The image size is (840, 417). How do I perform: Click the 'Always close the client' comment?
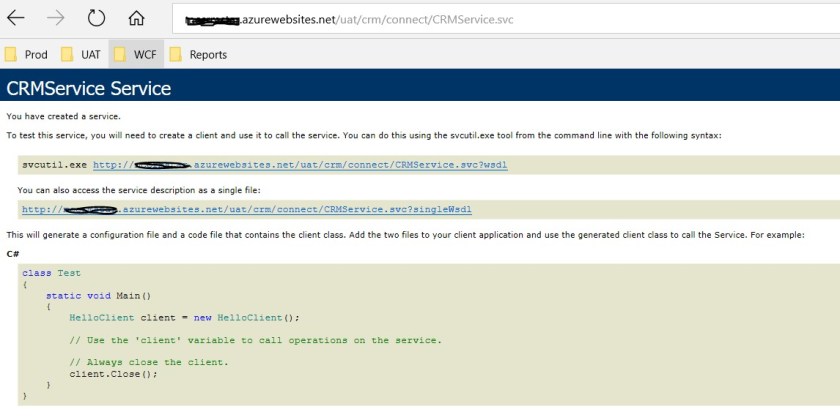pos(149,362)
